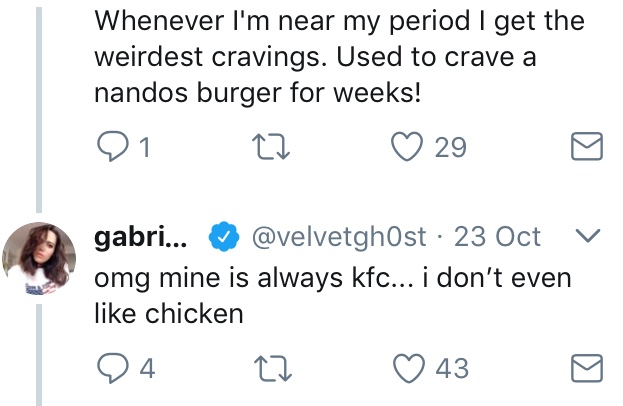This screenshot has height=406, width=623.
Task: View the 1 reply count
Action: 146,148
